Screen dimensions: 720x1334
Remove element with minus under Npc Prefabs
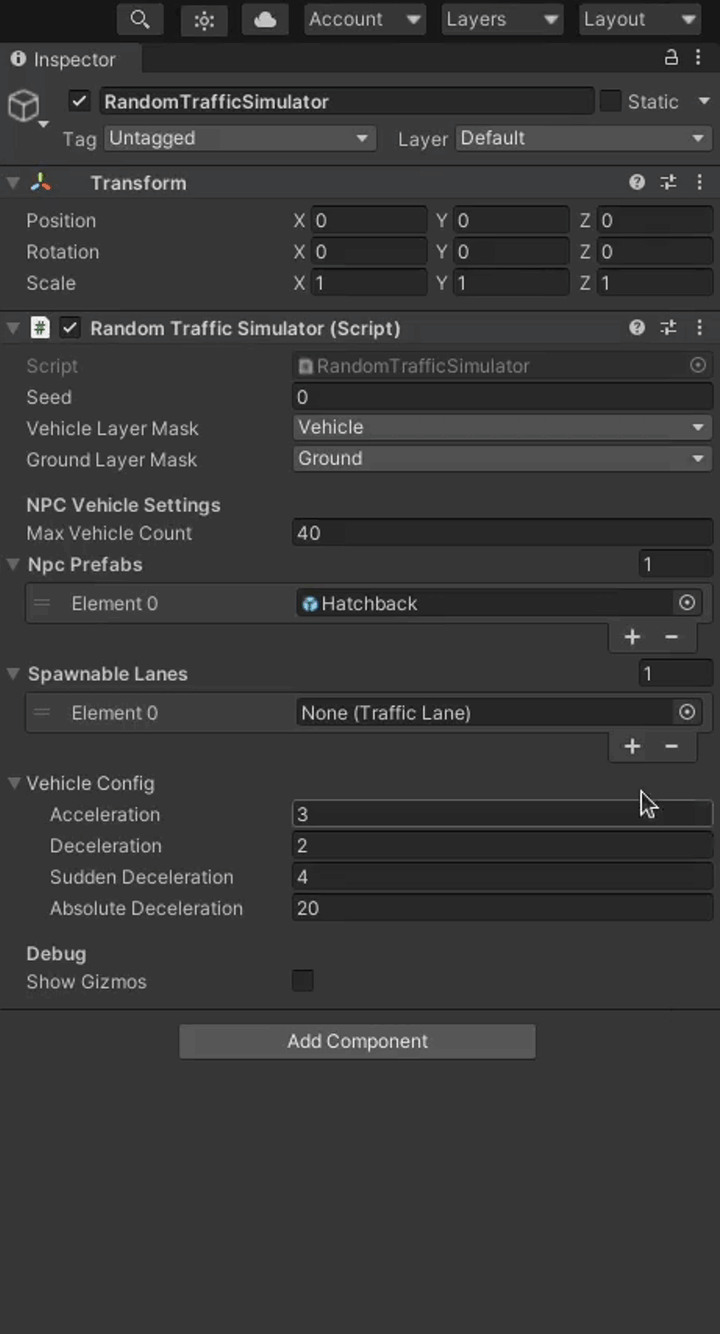671,637
